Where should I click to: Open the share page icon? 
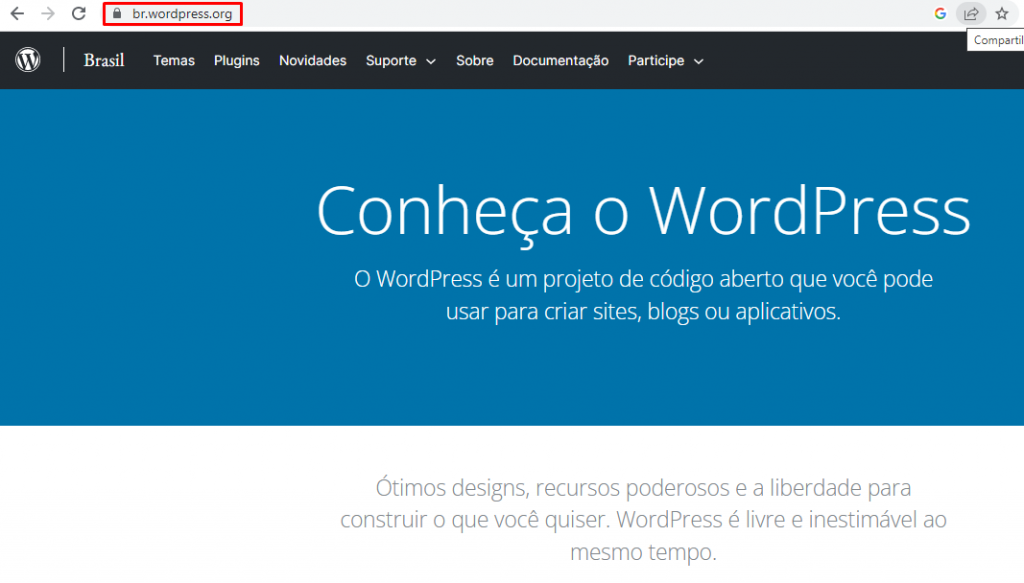click(x=971, y=14)
